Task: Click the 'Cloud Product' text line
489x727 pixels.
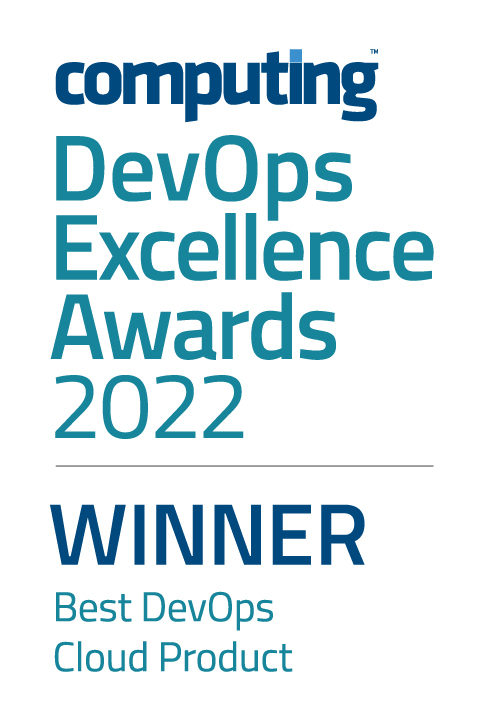Action: tap(173, 657)
